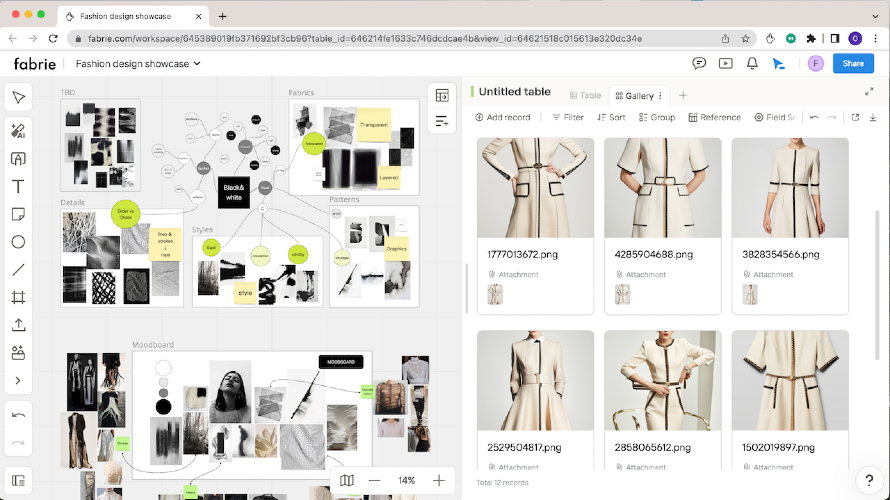Viewport: 890px width, 500px height.
Task: Bookmark this page with star icon
Action: [x=745, y=39]
